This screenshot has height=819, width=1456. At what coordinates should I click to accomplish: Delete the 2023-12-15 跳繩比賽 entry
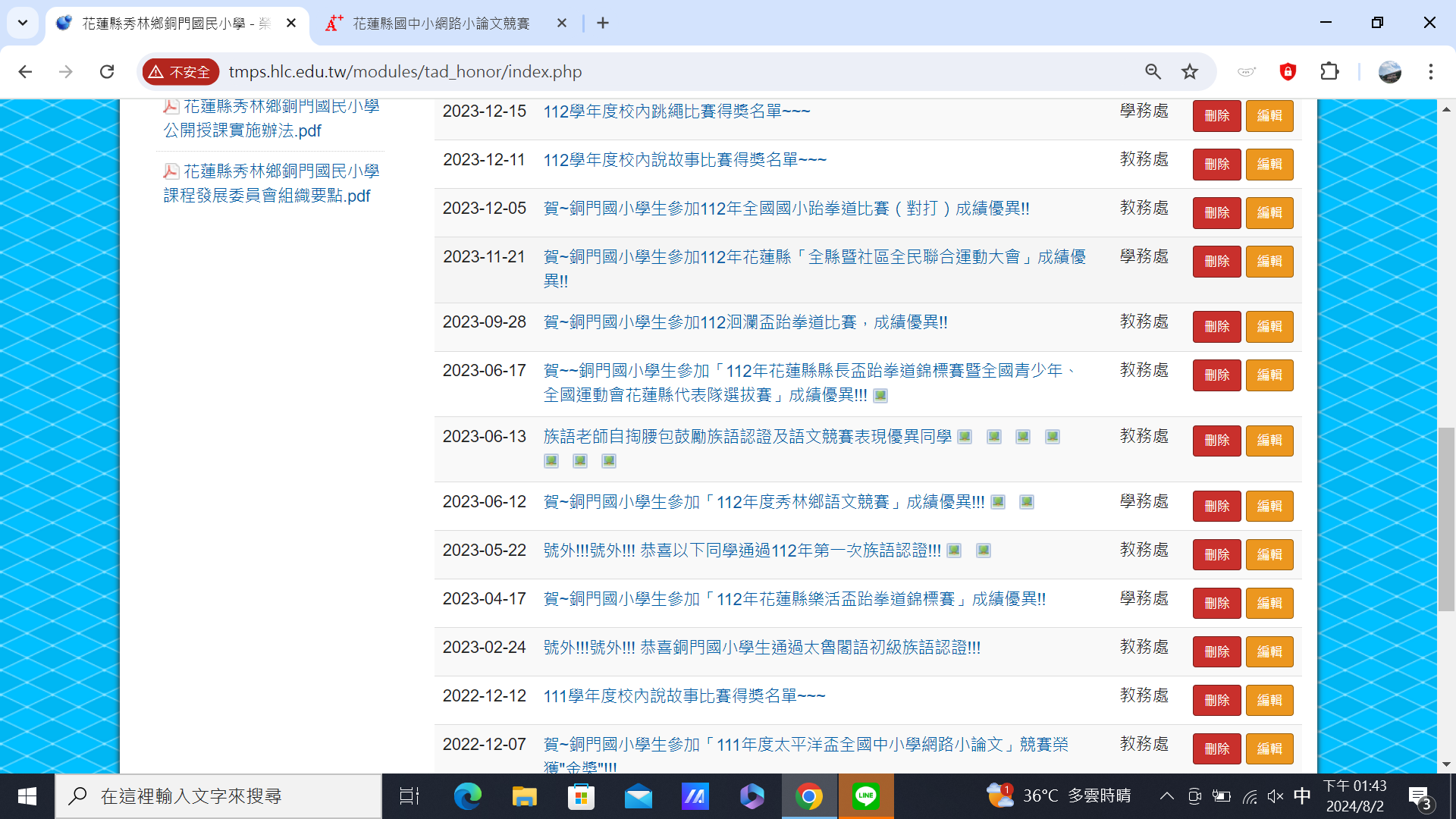tap(1216, 115)
